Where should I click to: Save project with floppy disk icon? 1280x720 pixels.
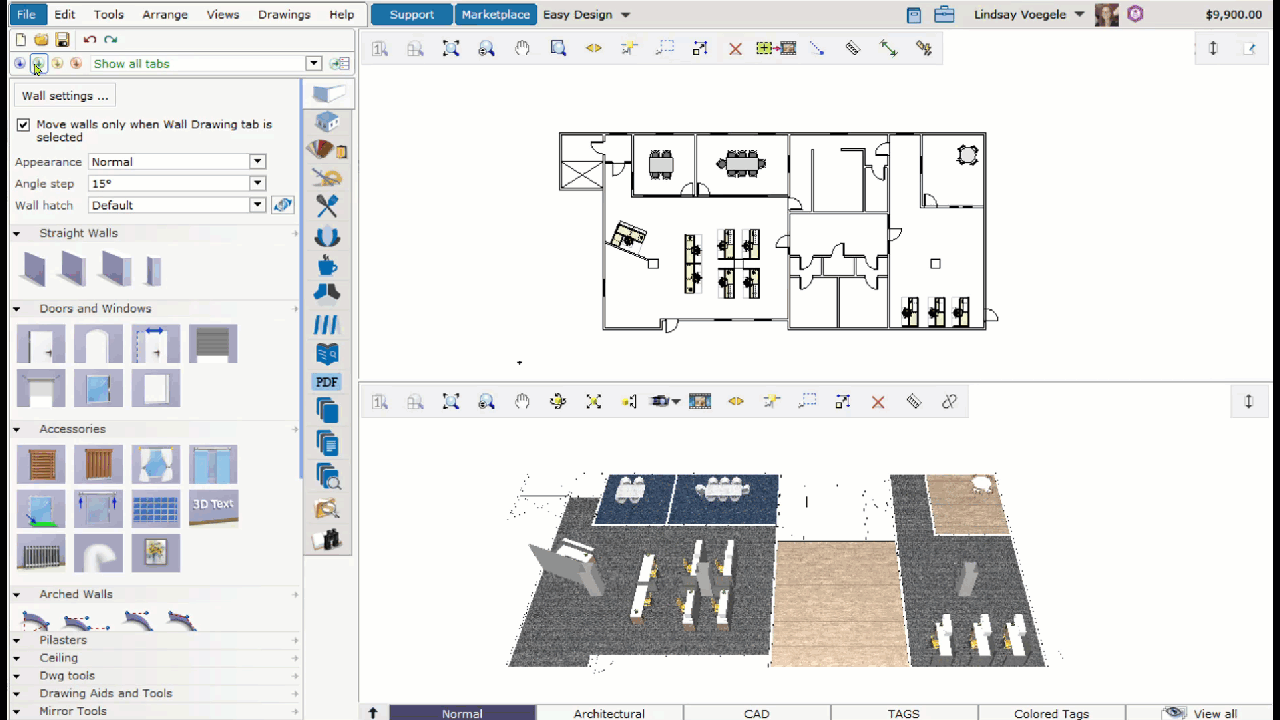point(62,39)
